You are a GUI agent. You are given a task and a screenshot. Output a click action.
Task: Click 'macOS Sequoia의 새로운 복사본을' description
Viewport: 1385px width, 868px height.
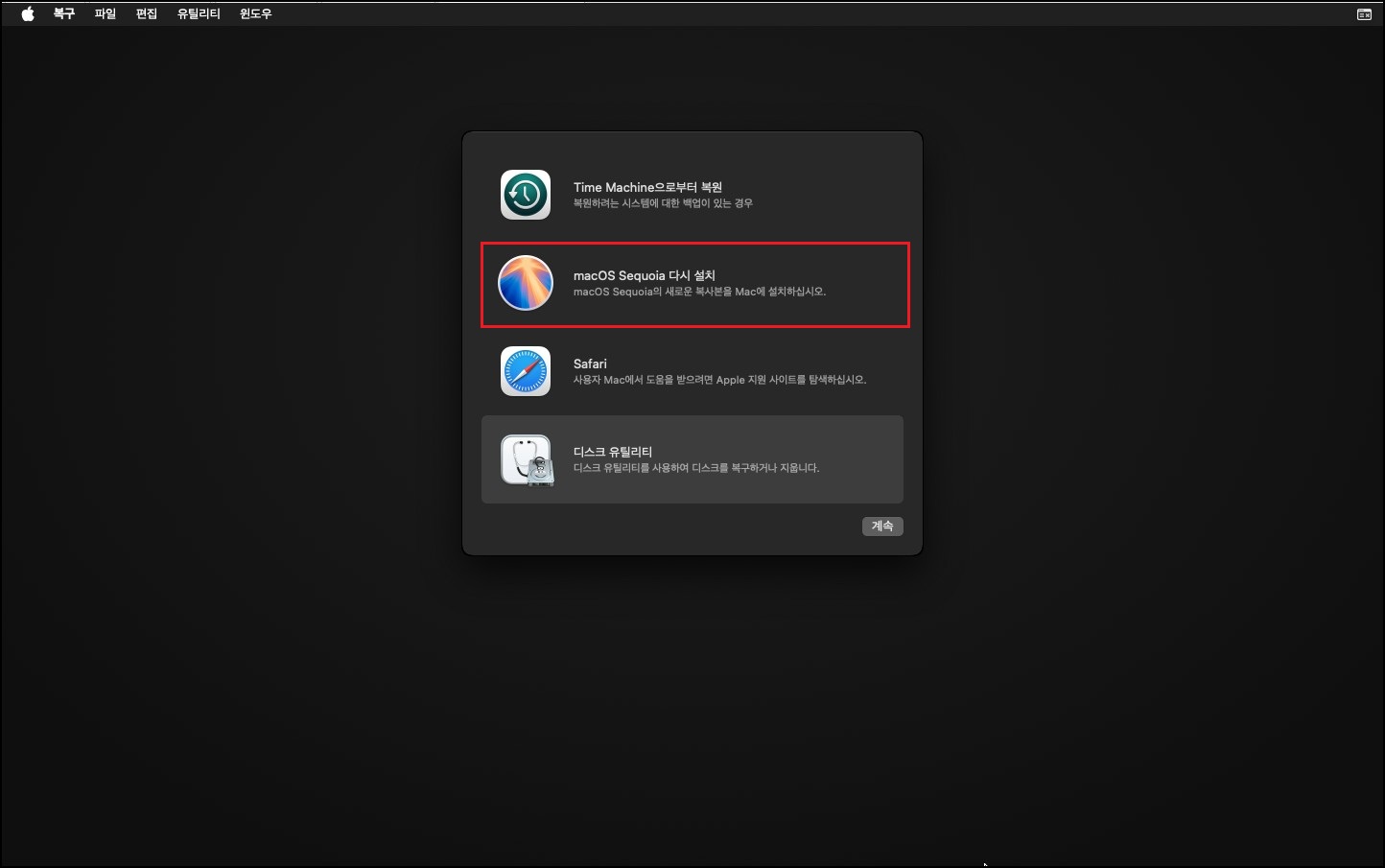pyautogui.click(x=652, y=292)
